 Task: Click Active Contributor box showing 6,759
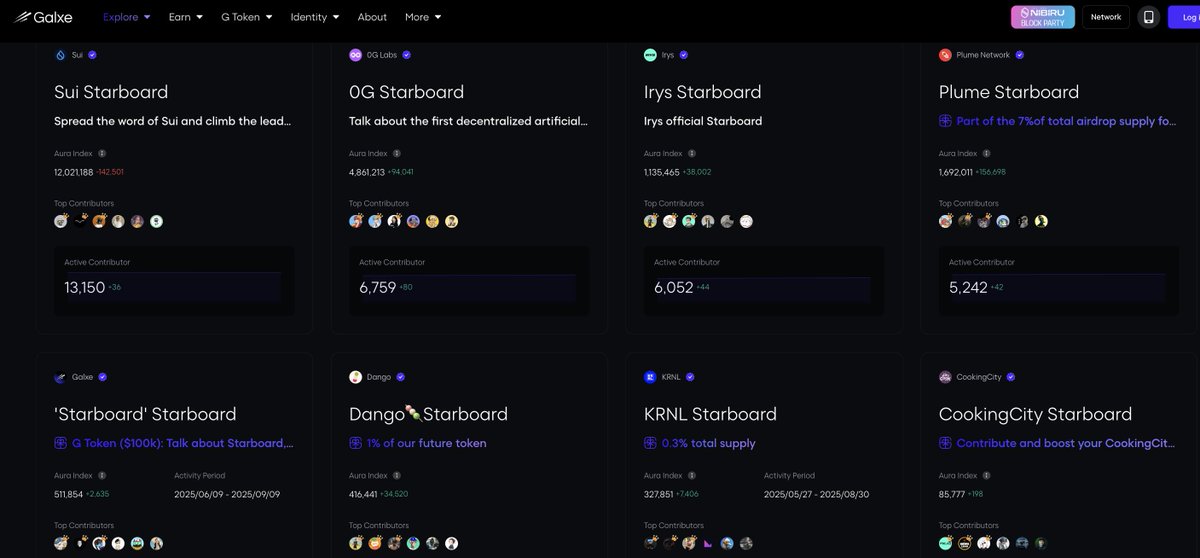[x=469, y=280]
